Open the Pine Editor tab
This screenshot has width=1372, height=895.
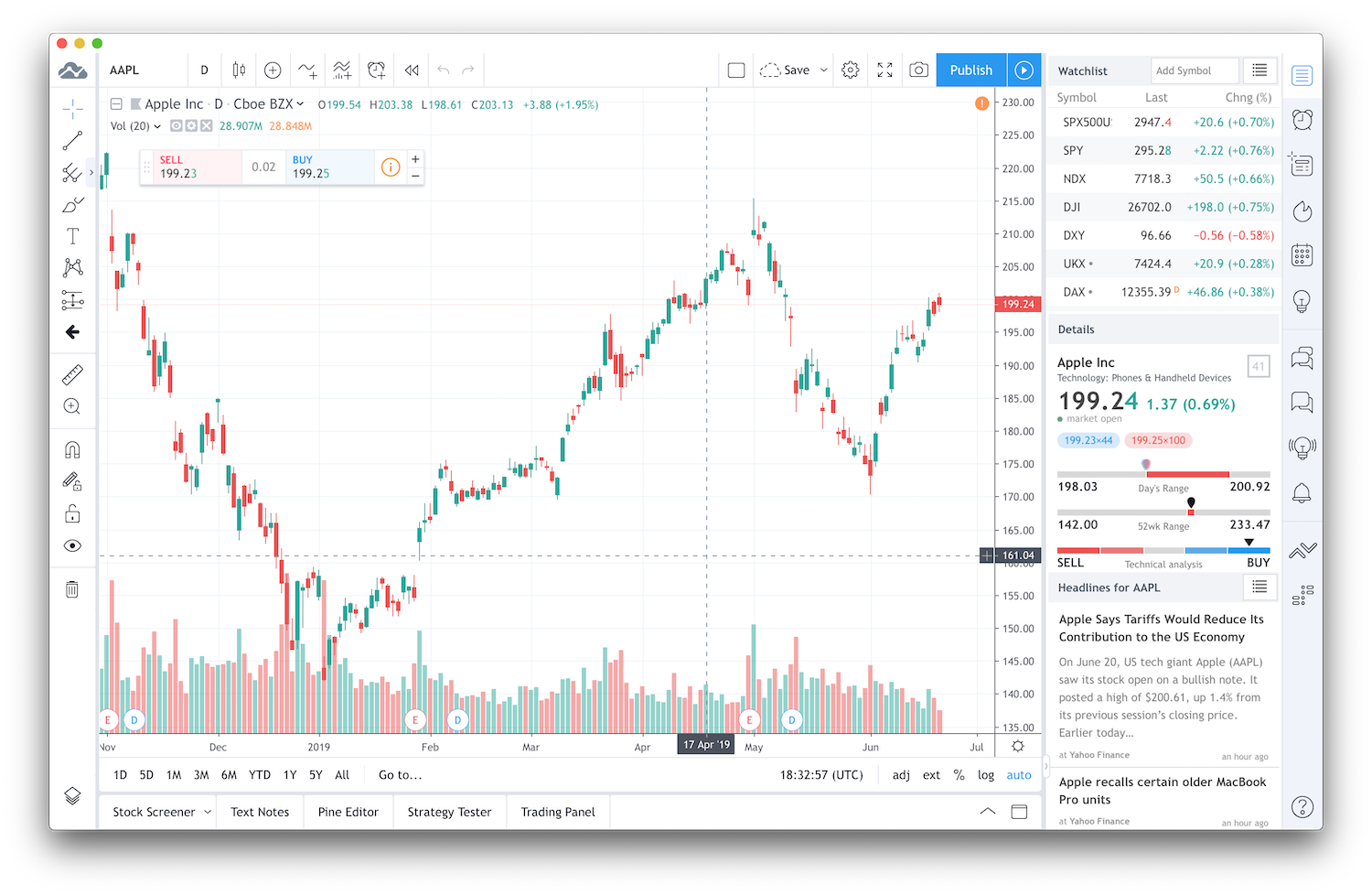coord(348,812)
